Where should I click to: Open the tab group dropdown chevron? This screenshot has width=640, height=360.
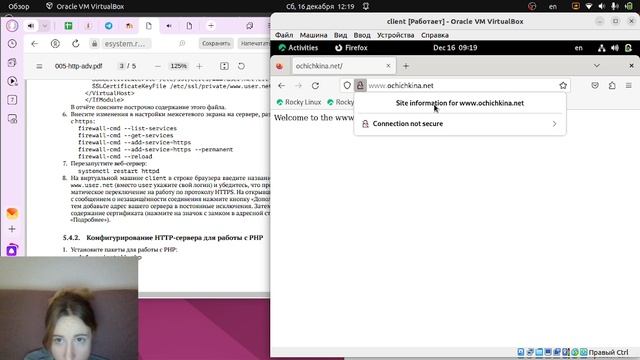(x=45, y=26)
